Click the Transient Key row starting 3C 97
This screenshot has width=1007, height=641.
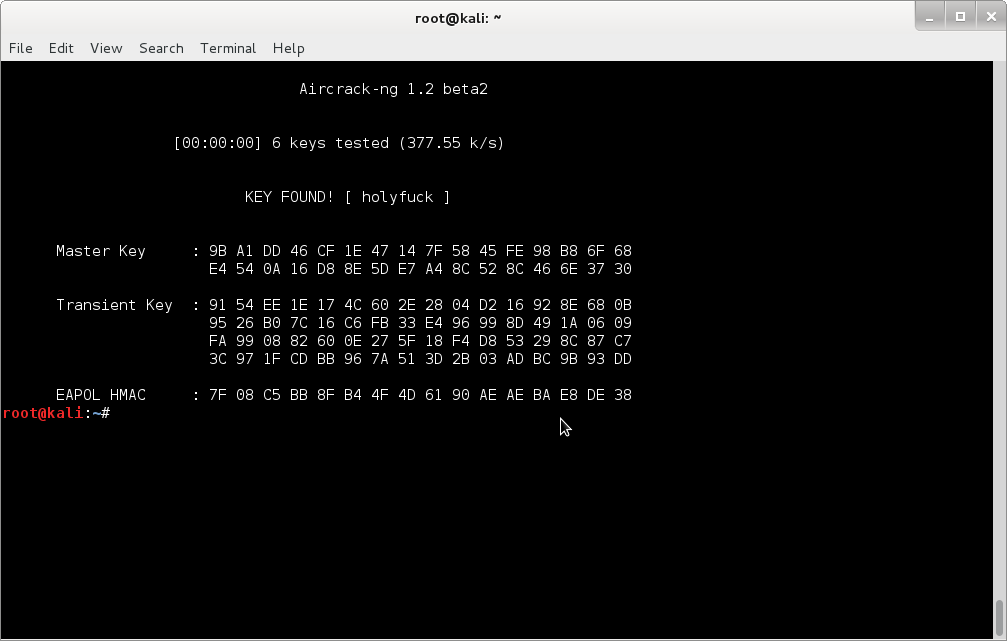point(420,359)
